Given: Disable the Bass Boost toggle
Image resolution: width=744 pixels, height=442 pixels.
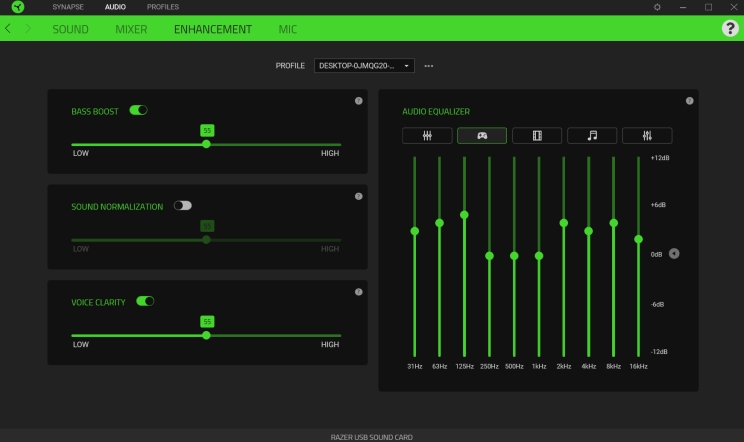Looking at the screenshot, I should click(x=139, y=110).
